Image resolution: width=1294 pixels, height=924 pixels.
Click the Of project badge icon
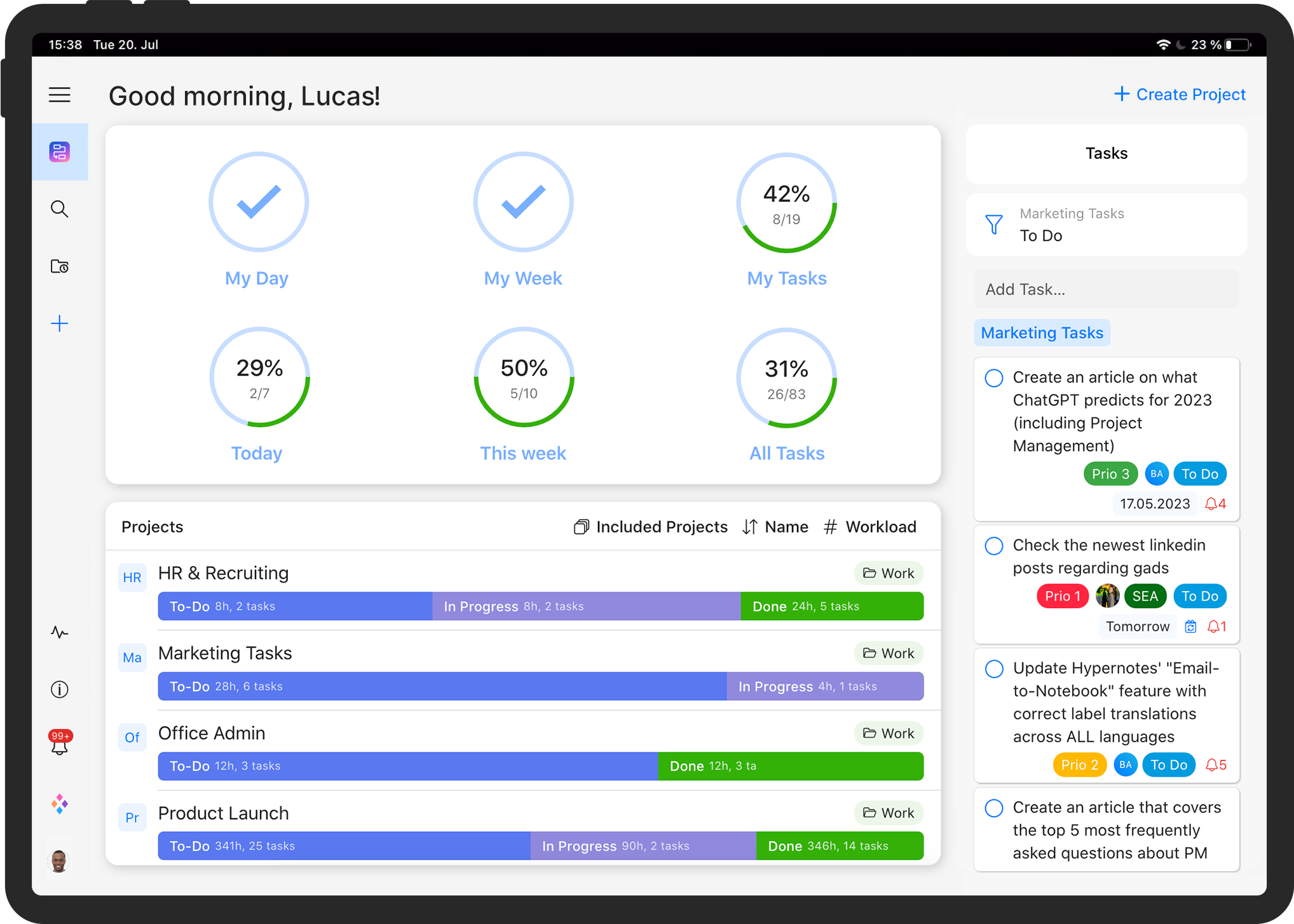click(x=132, y=738)
